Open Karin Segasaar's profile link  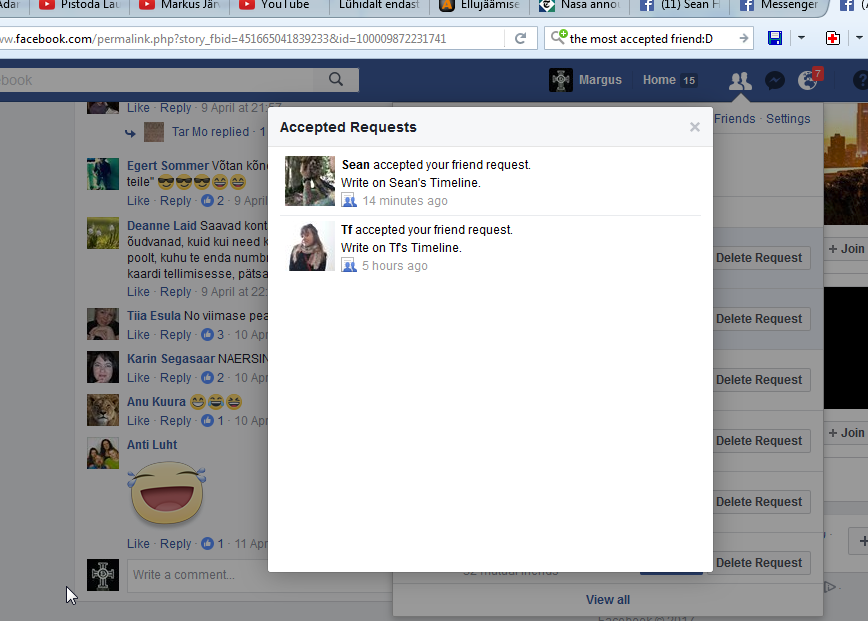click(171, 359)
